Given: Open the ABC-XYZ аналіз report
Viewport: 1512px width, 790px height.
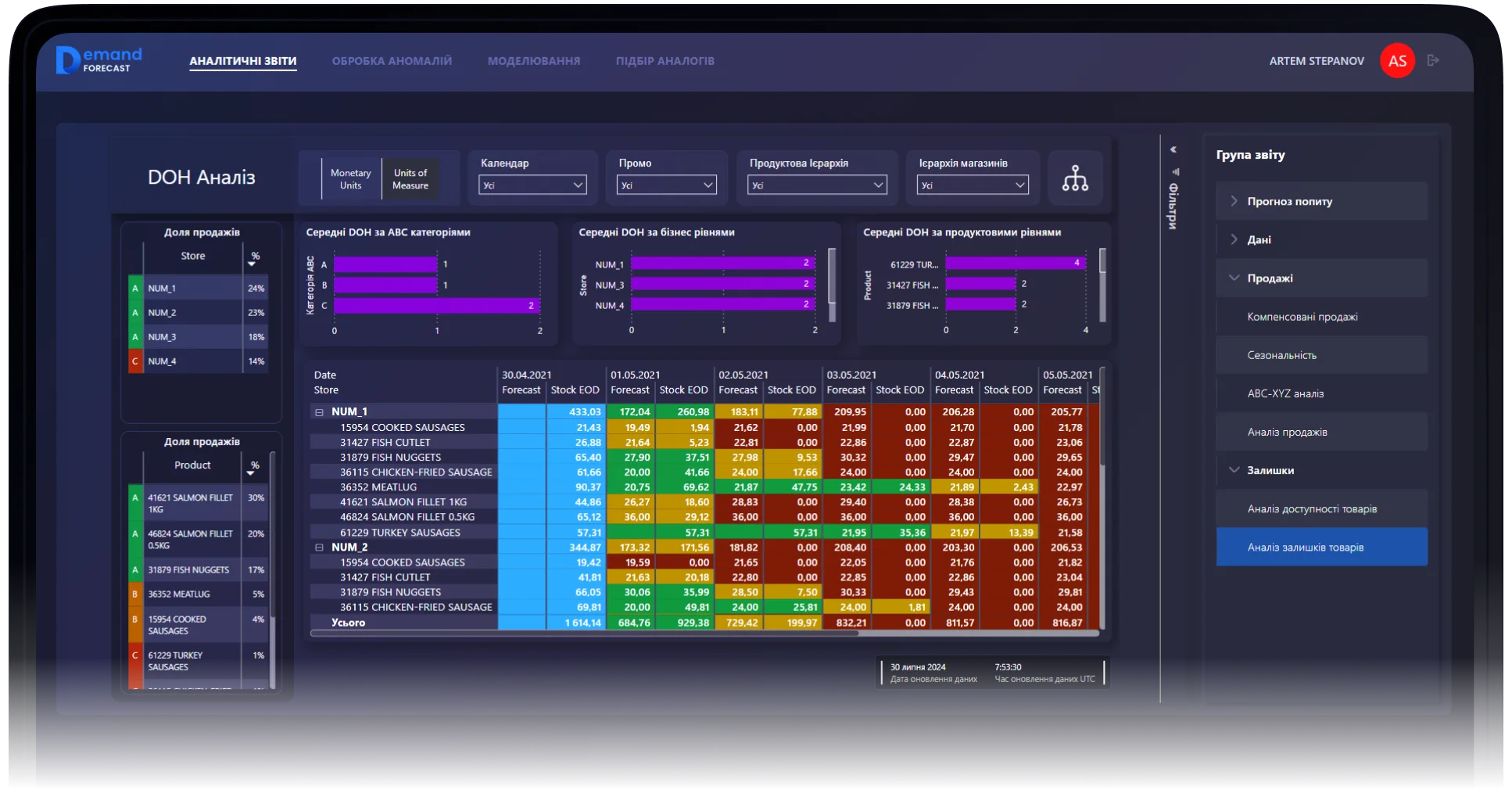Looking at the screenshot, I should (1285, 393).
